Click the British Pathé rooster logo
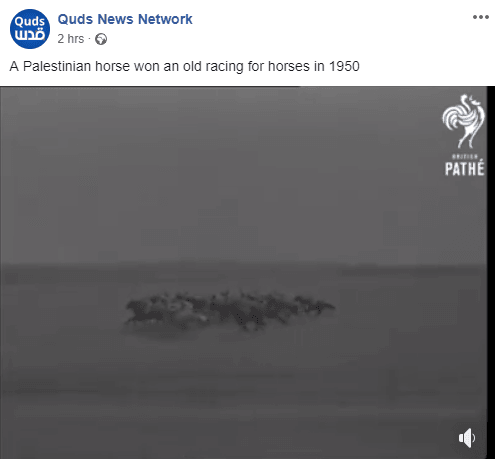495x459 pixels. click(x=464, y=121)
